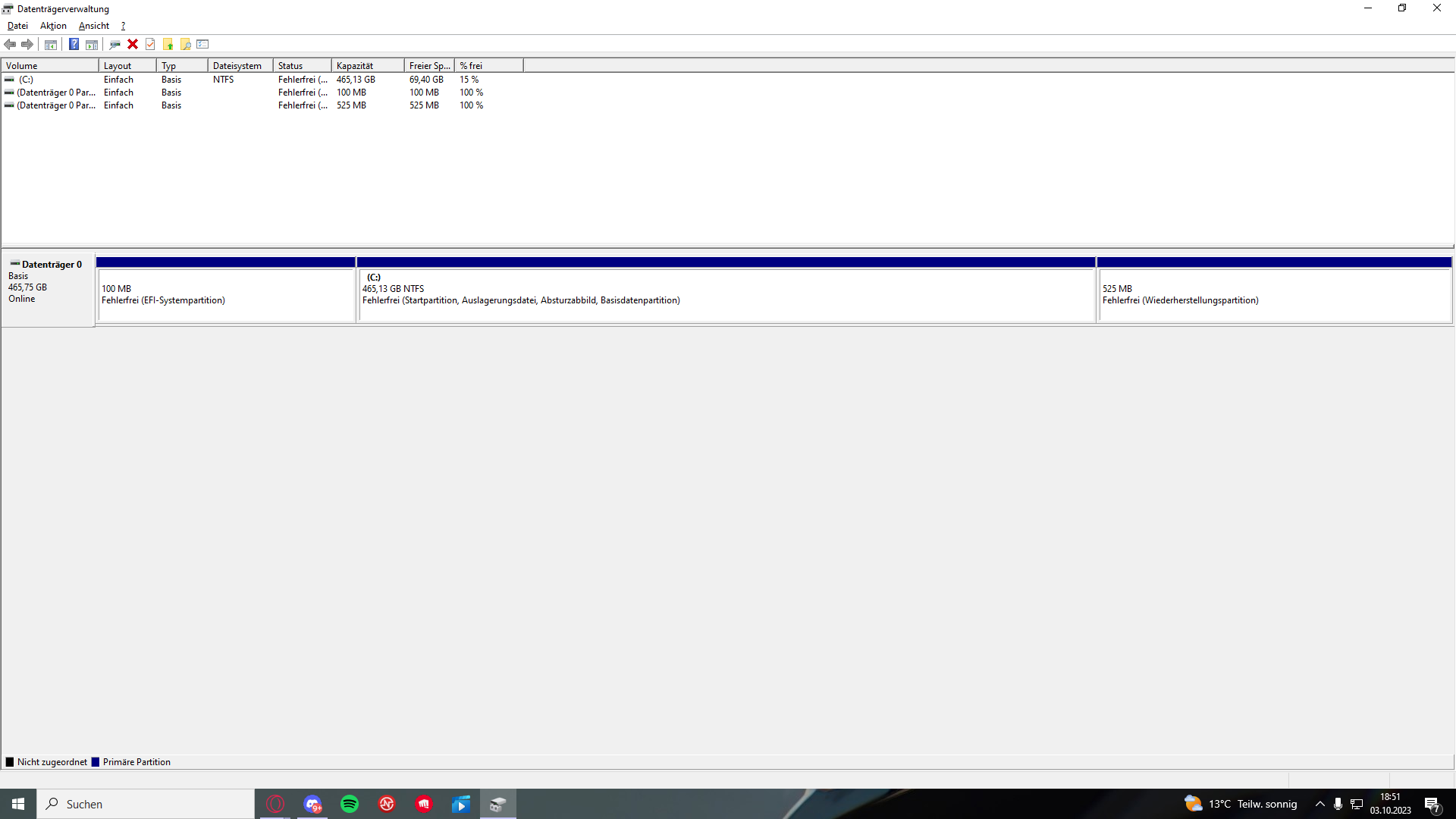Click the show/hide action pane icon

(92, 44)
